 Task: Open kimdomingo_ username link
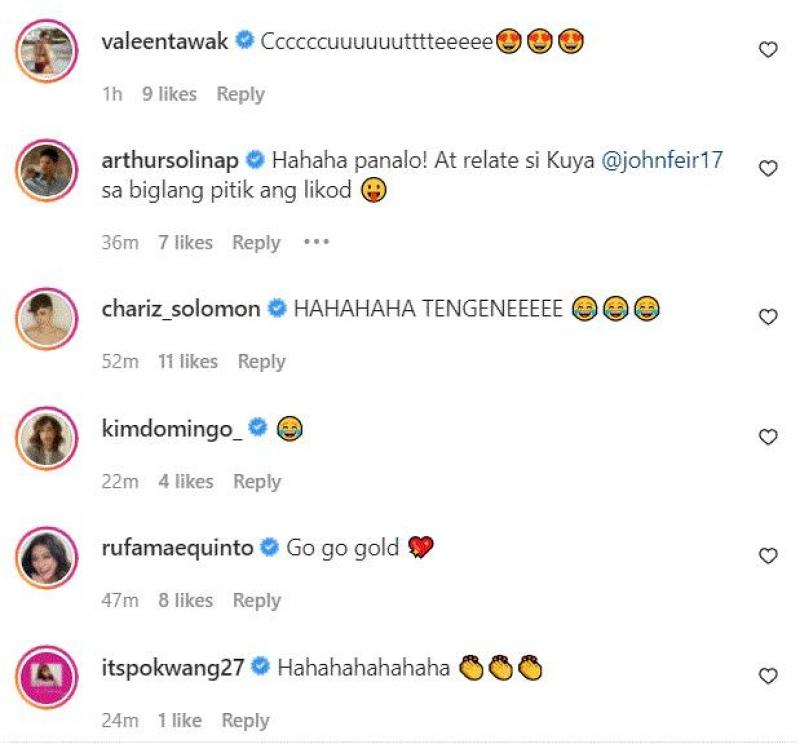point(172,428)
